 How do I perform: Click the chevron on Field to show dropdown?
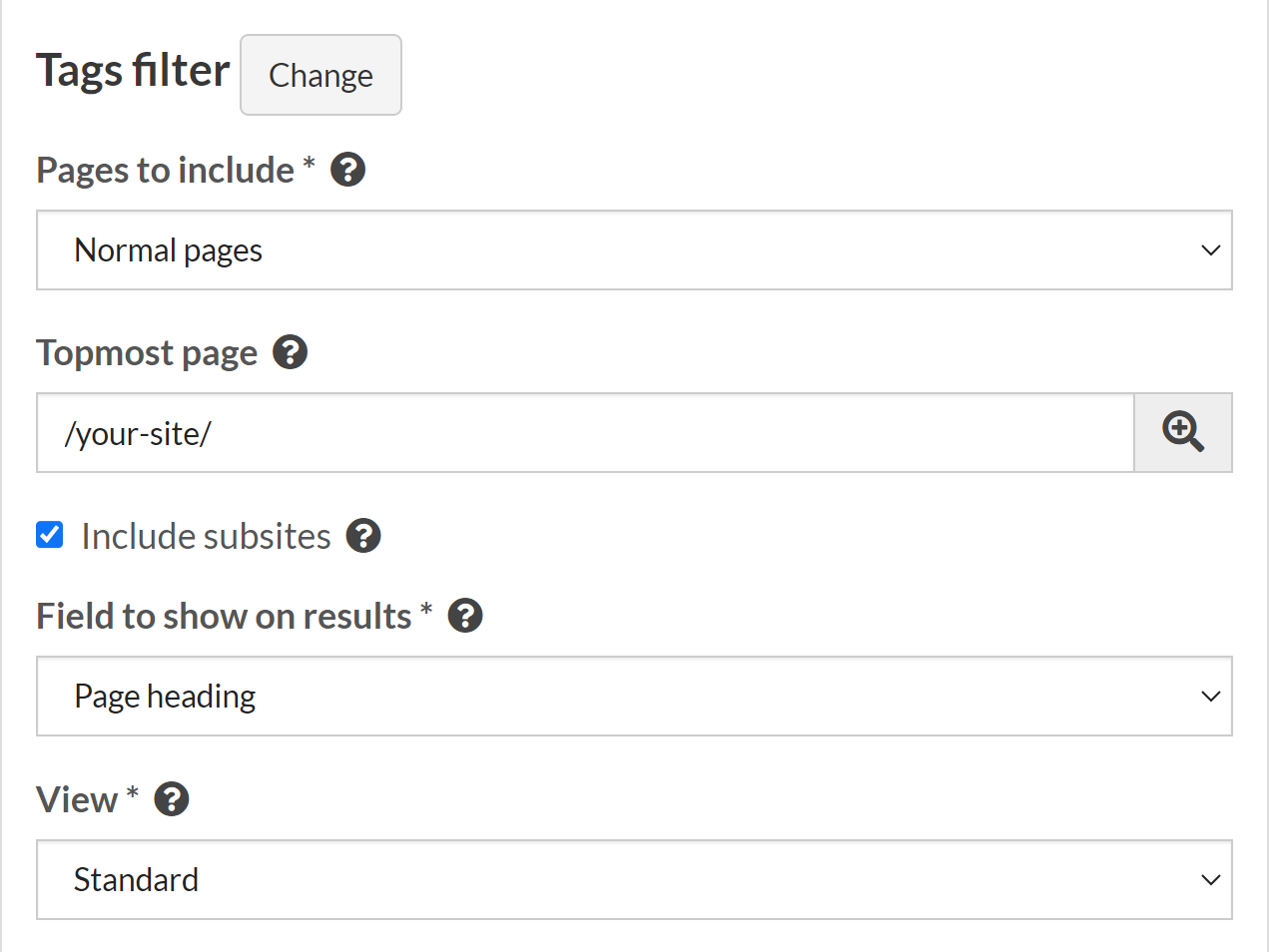(x=1210, y=696)
